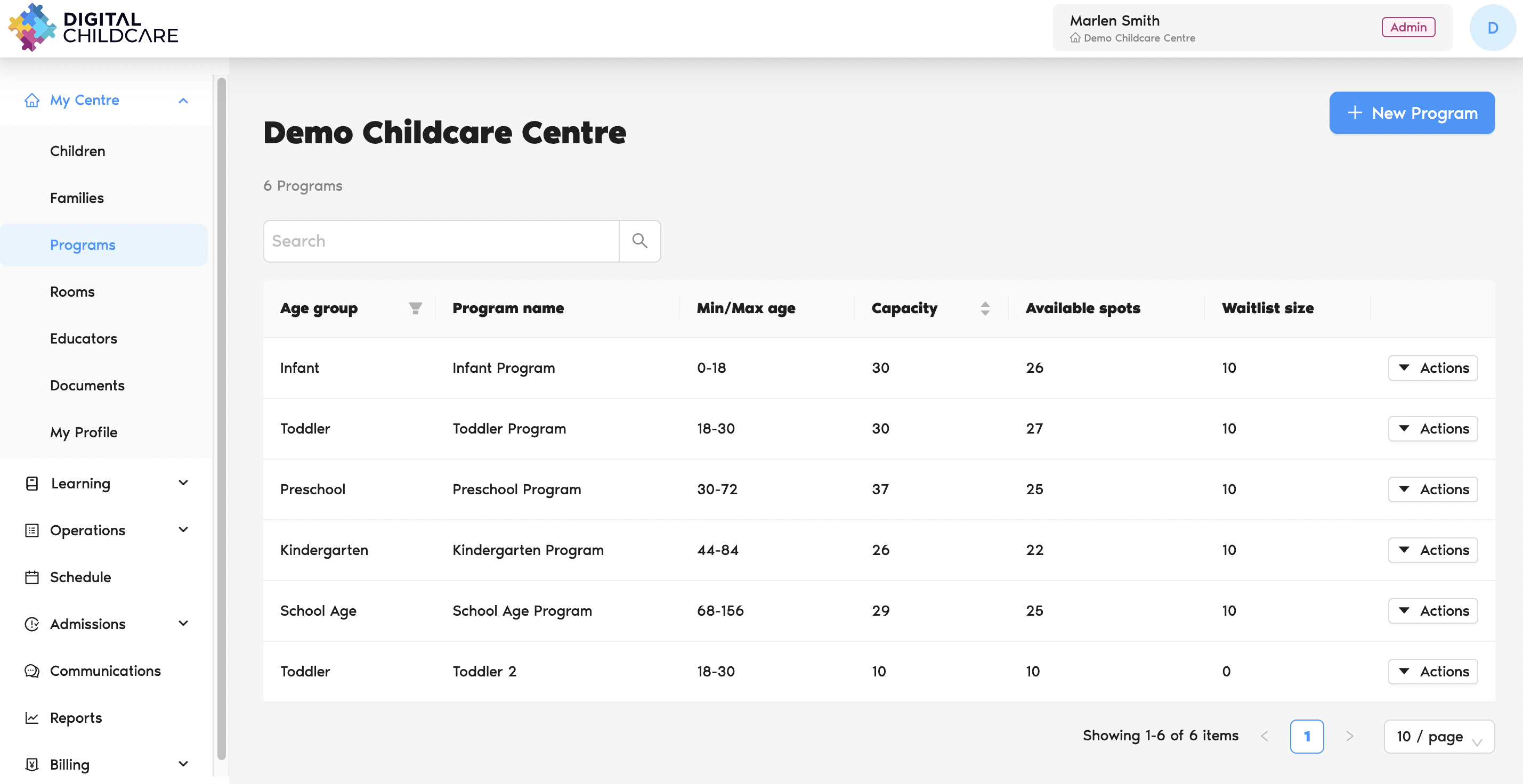The image size is (1523, 784).
Task: Open the Age group filter icon
Action: 415,308
